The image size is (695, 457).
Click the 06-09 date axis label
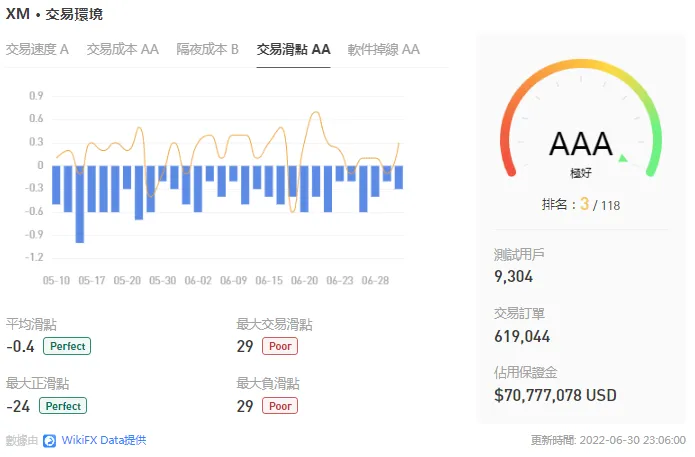pos(234,281)
